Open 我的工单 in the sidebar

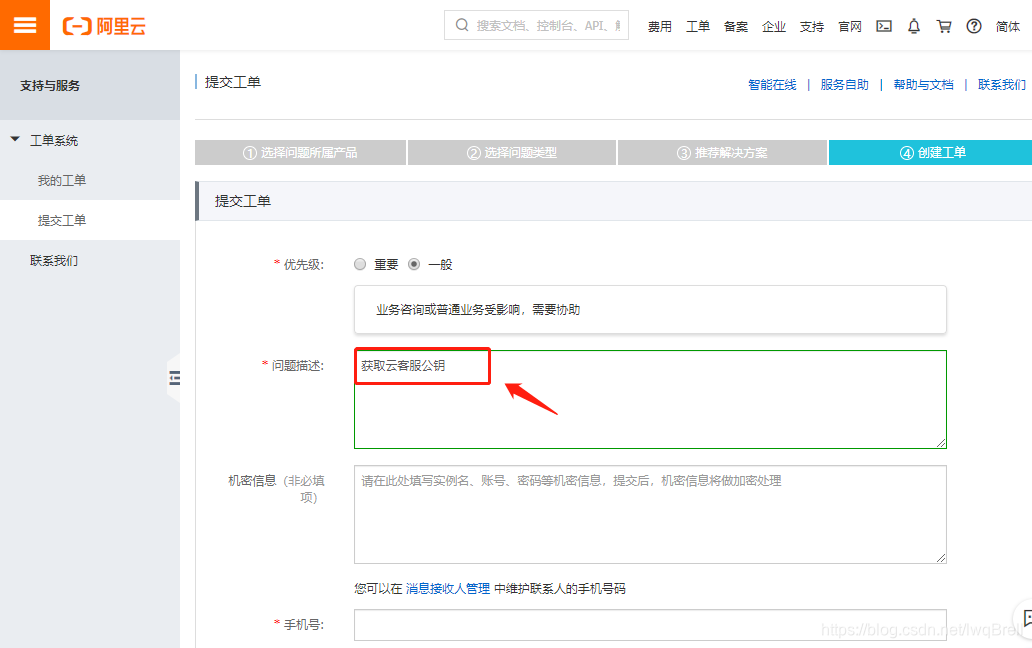pyautogui.click(x=62, y=180)
